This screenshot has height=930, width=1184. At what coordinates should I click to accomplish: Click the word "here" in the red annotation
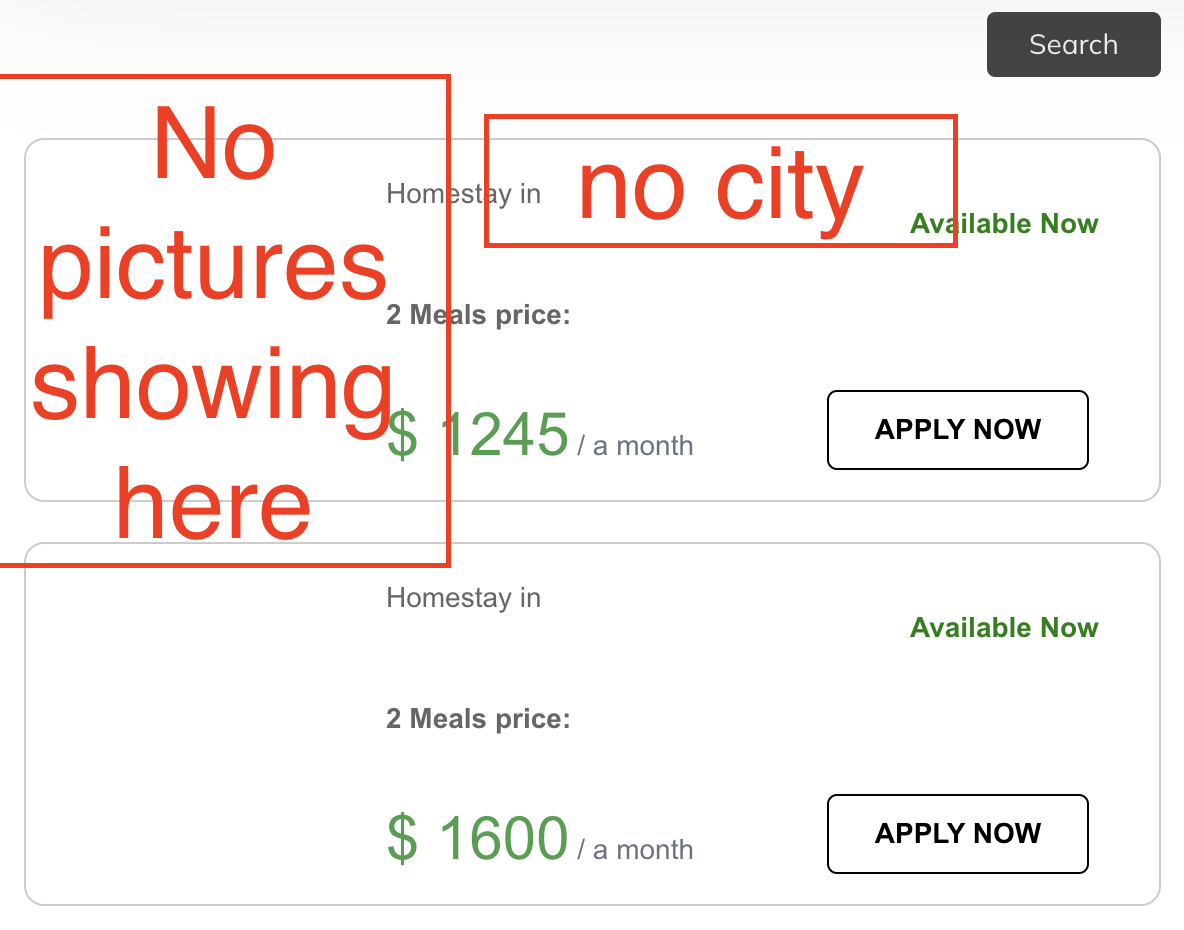click(x=213, y=504)
